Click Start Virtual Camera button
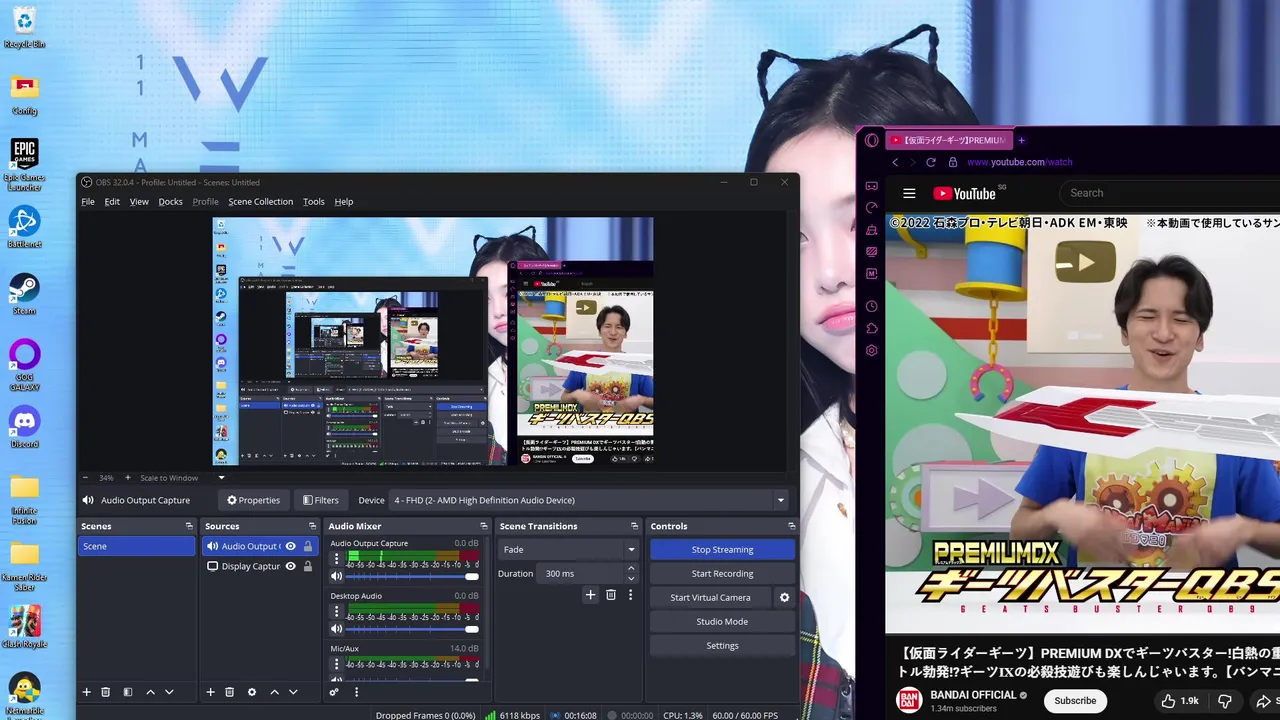Viewport: 1280px width, 720px height. click(x=710, y=597)
